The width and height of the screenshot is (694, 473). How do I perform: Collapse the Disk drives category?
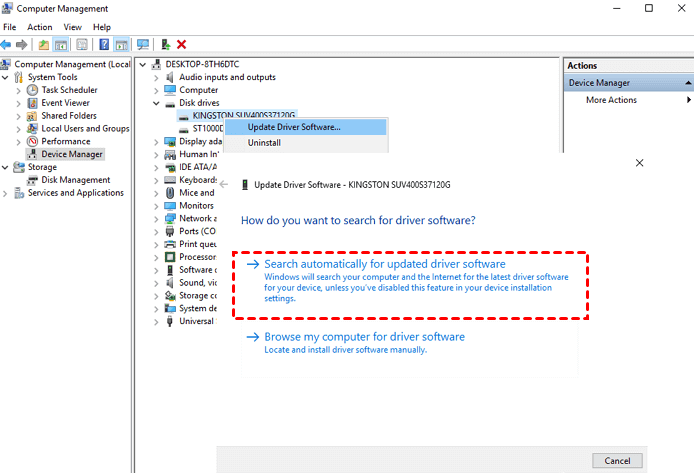[x=156, y=103]
